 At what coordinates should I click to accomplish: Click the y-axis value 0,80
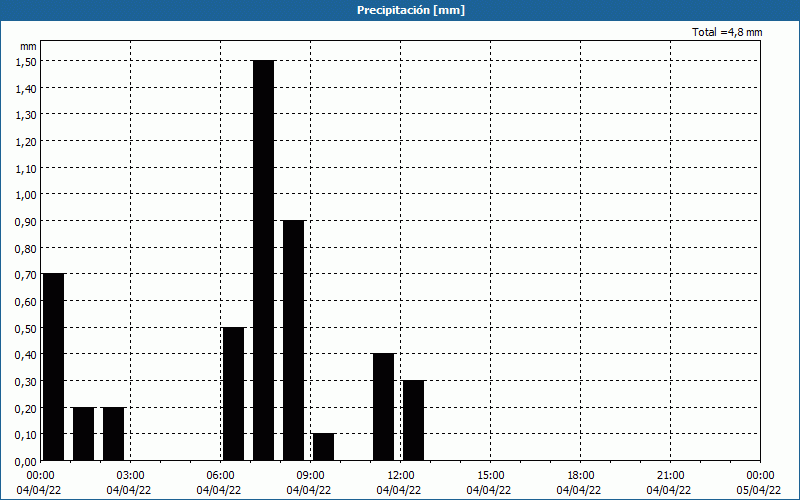click(26, 248)
